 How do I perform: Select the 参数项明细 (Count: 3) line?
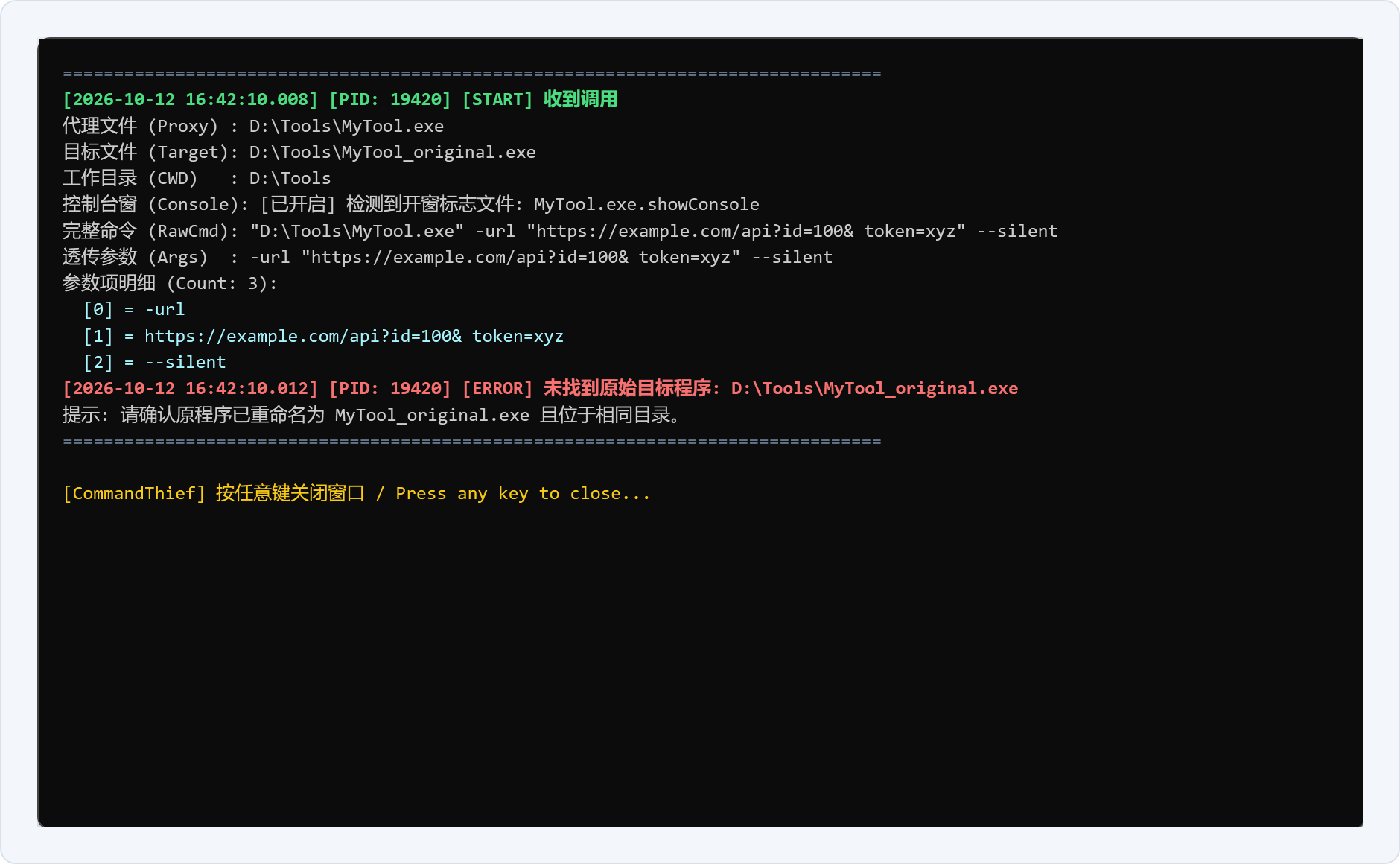point(170,283)
